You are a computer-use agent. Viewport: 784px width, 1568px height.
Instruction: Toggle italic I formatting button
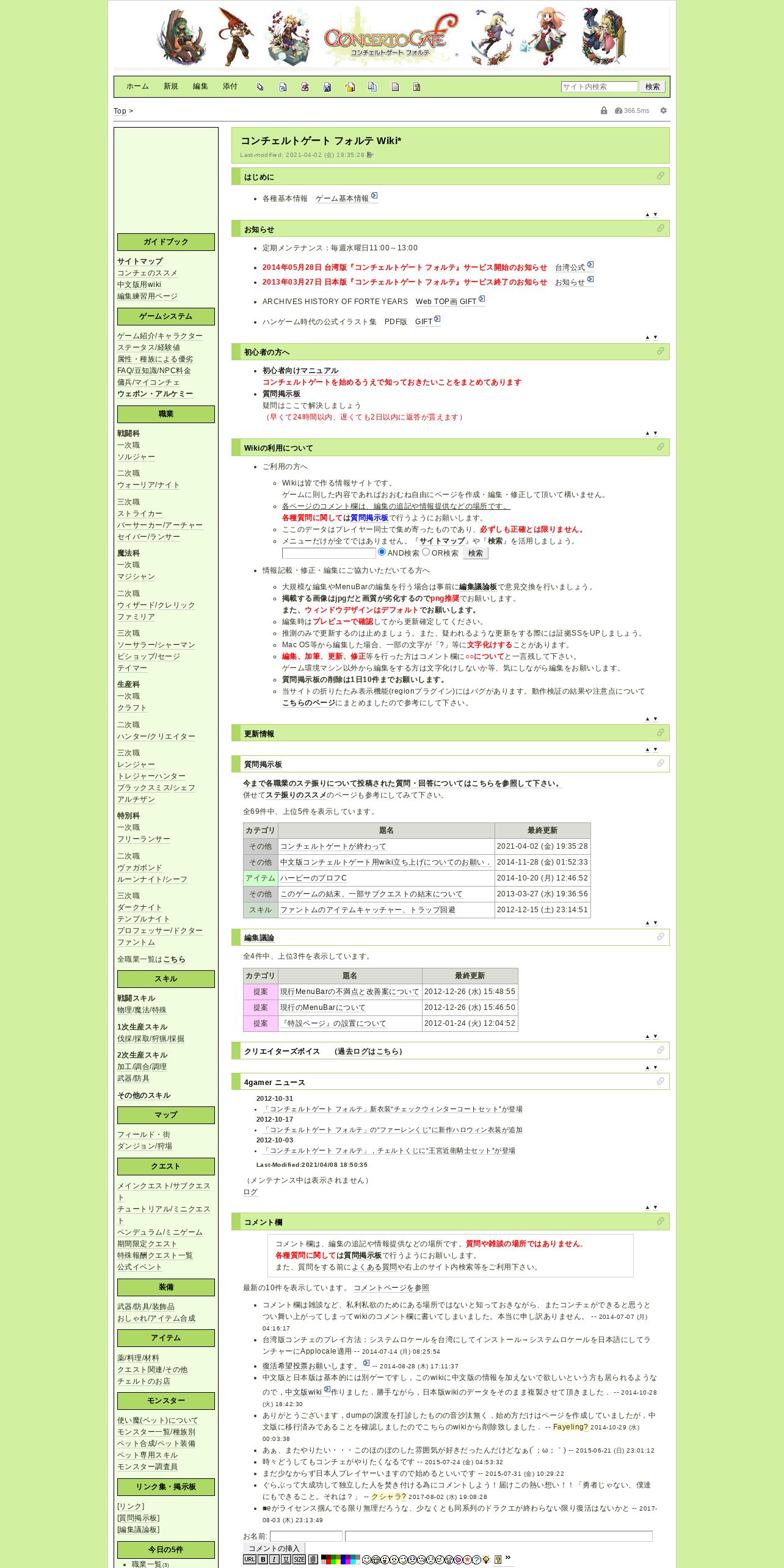pos(275,1559)
